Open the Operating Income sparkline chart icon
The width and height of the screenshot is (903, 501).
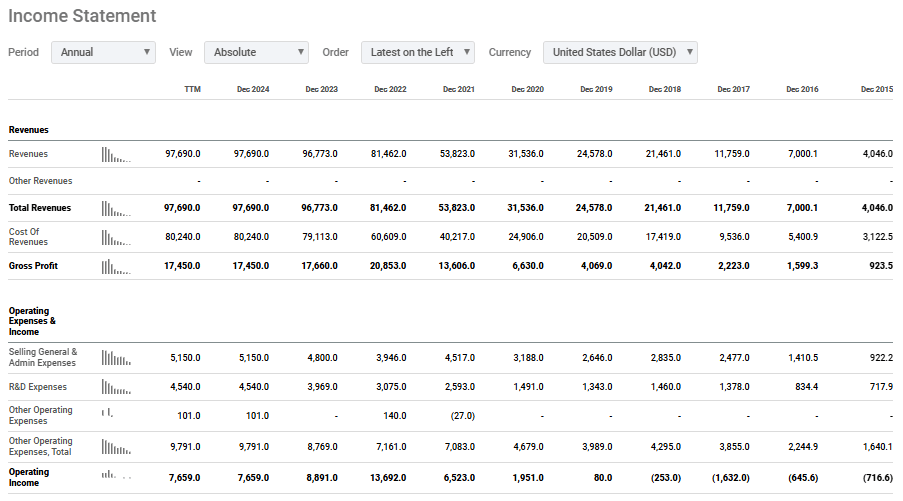[x=116, y=475]
